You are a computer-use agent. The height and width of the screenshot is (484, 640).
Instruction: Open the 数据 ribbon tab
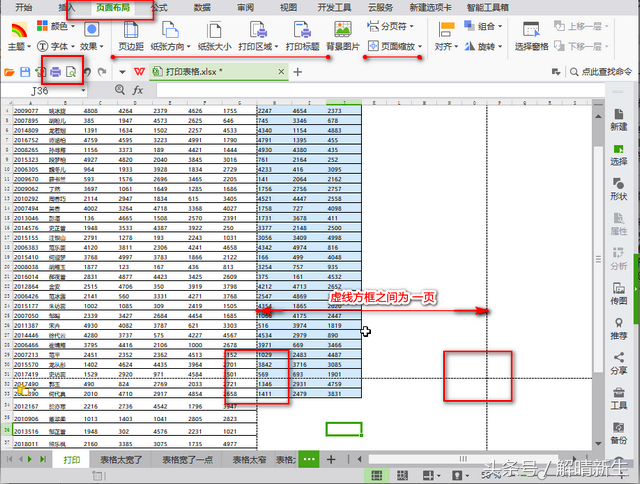tap(202, 7)
